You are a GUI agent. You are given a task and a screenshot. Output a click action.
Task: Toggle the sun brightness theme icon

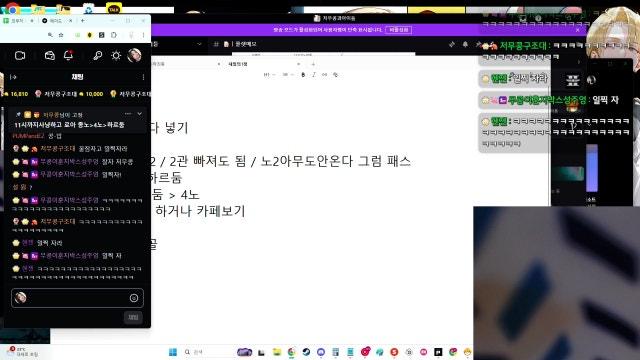pos(116,56)
